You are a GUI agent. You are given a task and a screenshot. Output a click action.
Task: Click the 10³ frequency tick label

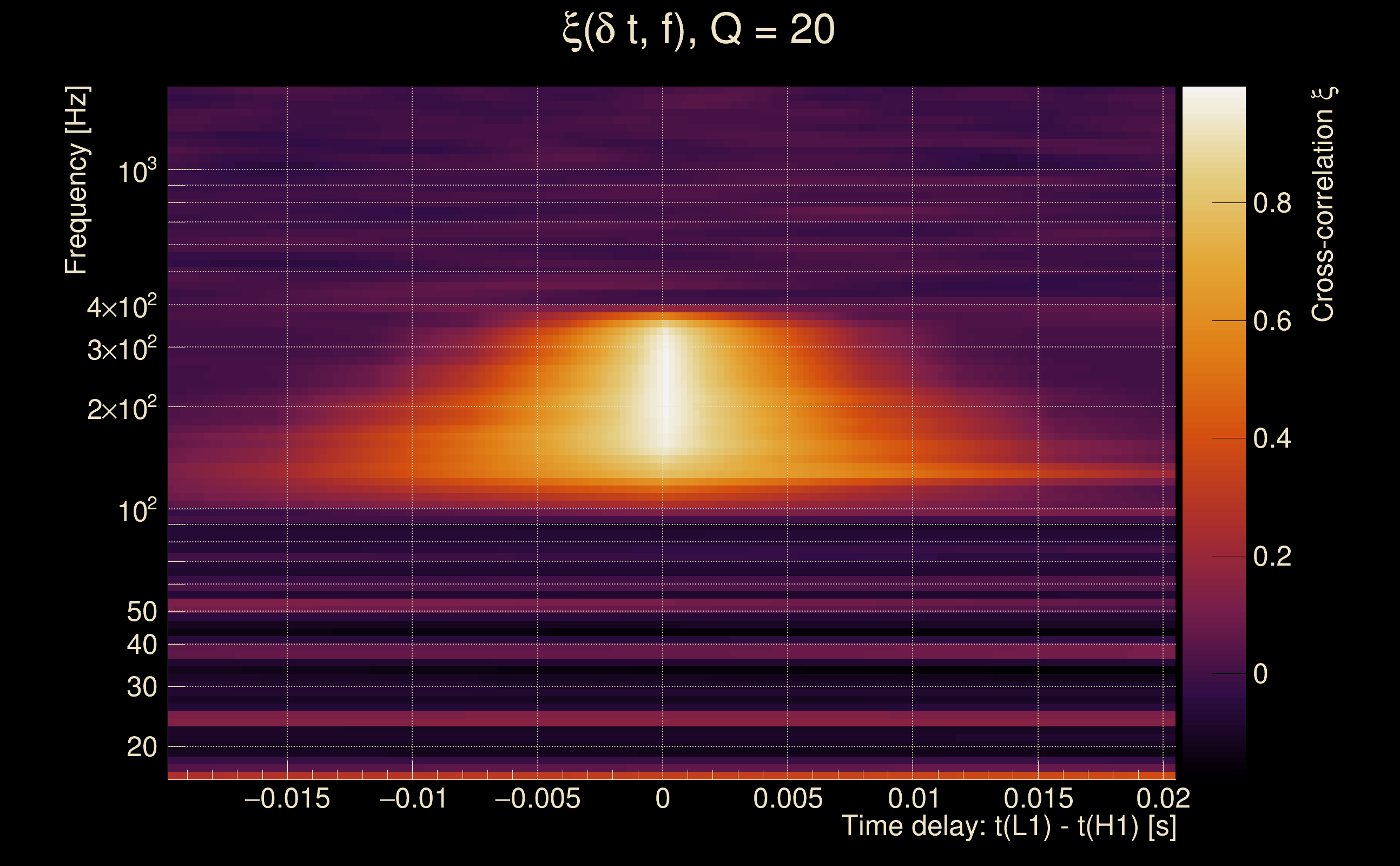[x=137, y=171]
